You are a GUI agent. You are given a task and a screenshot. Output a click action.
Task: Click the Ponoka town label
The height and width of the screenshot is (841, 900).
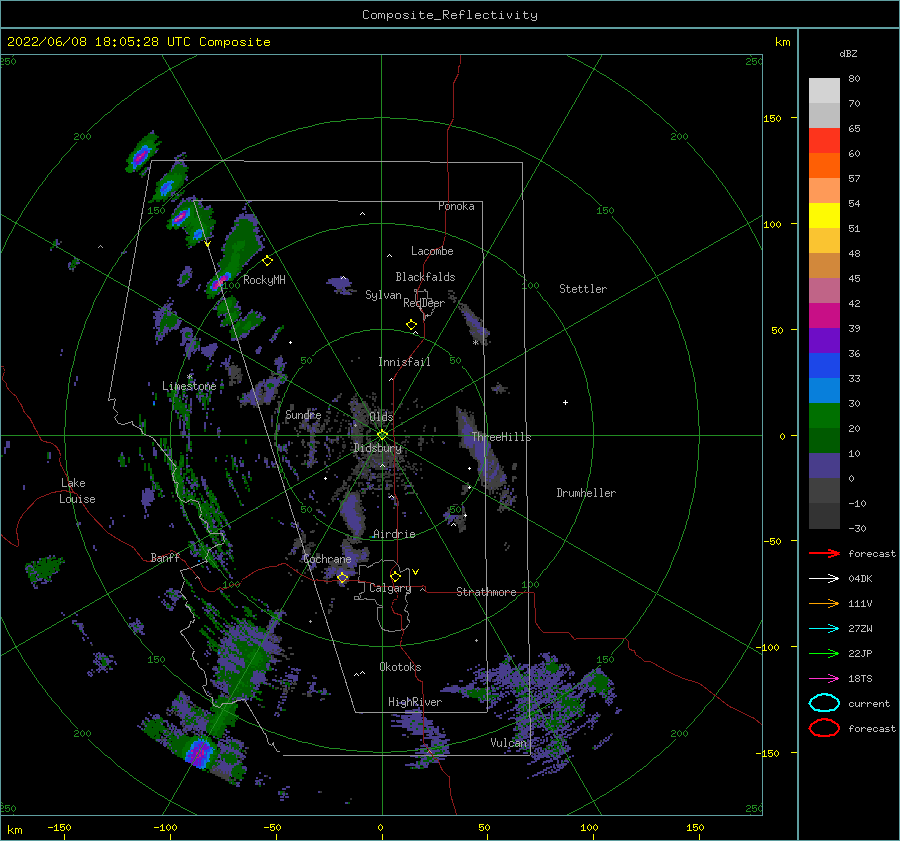click(x=456, y=206)
